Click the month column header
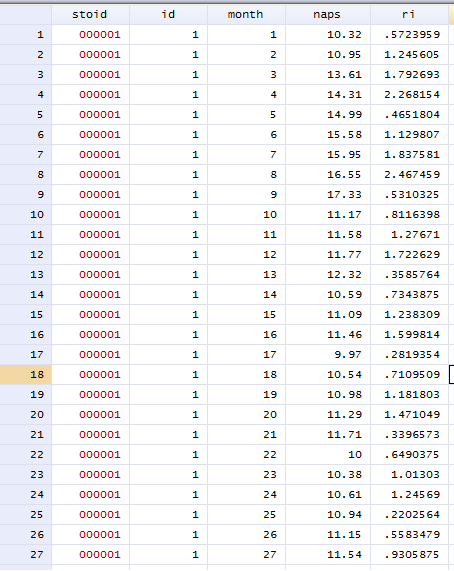 point(246,15)
